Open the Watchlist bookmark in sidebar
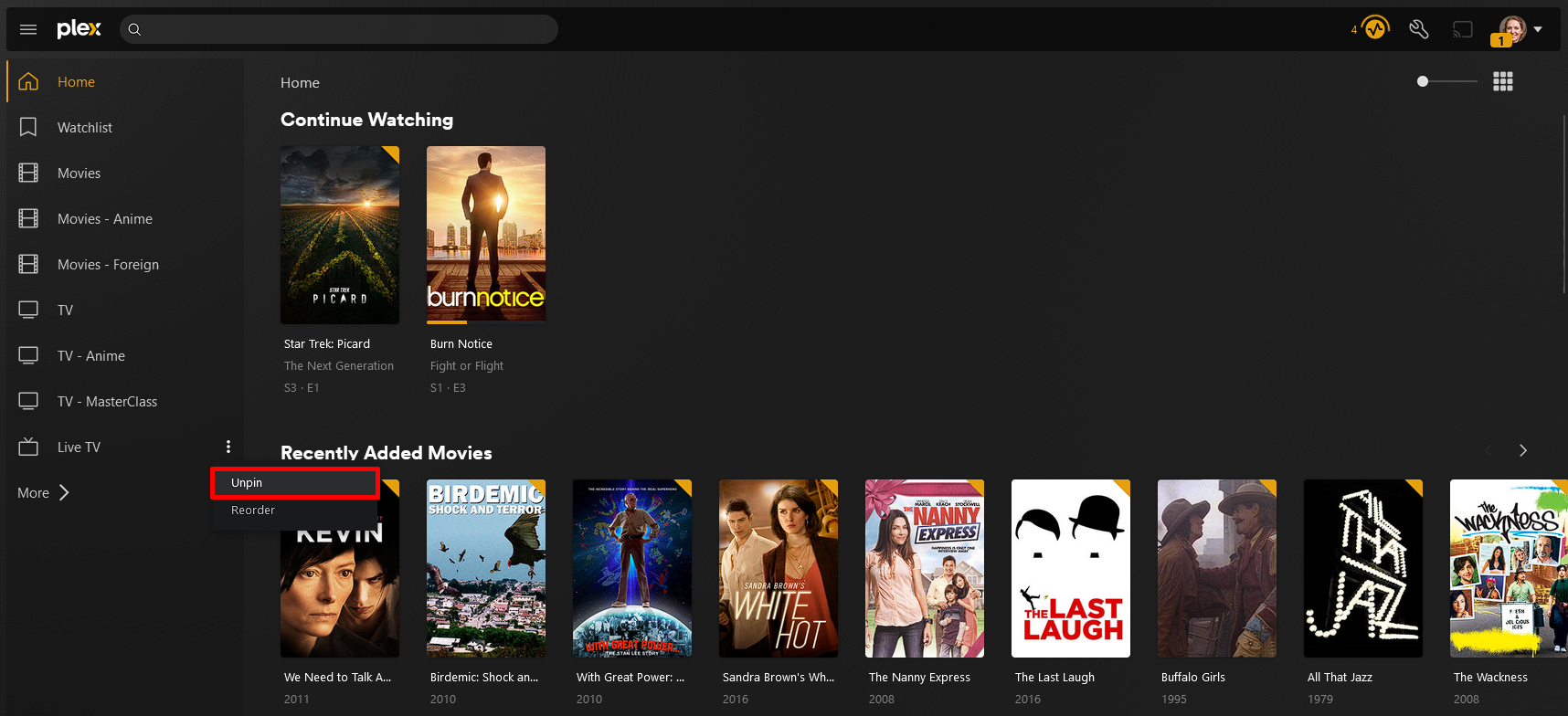The image size is (1568, 716). (84, 128)
